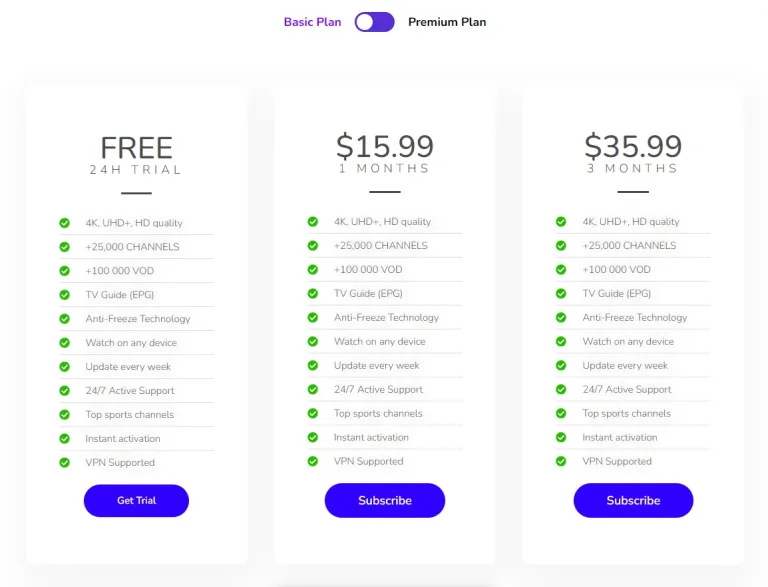Click the checkmark beside Anti-Freeze Technology in $15.99 plan
Image resolution: width=768 pixels, height=587 pixels.
[313, 318]
